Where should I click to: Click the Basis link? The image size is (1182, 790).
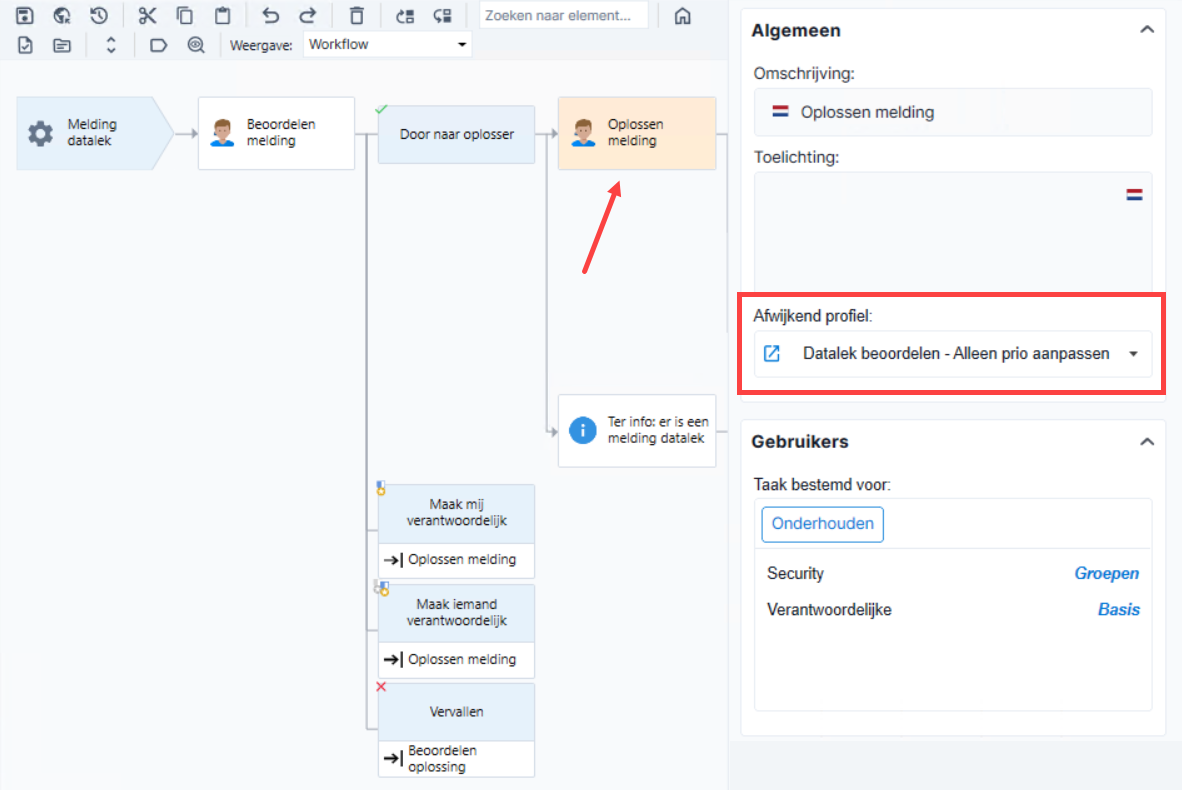coord(1118,610)
